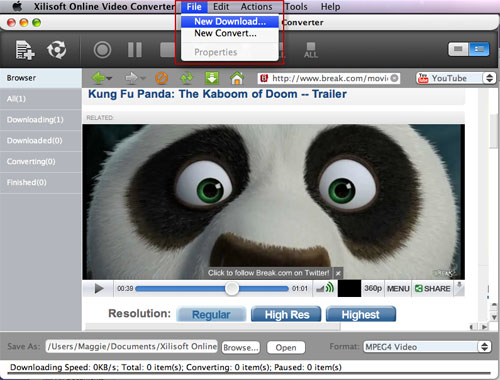The height and width of the screenshot is (380, 500).
Task: Go to the home page icon
Action: coord(237,78)
